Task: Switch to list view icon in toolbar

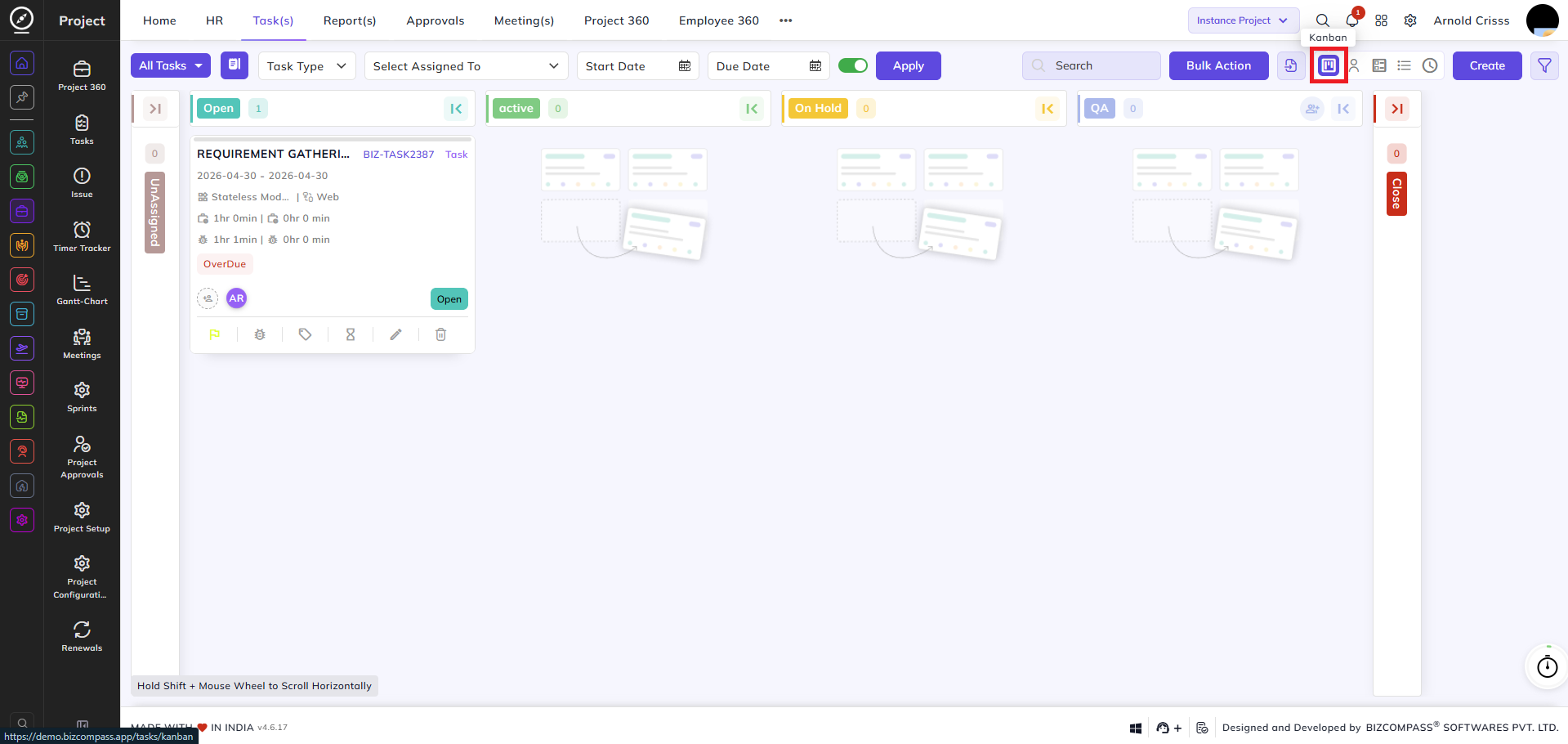Action: (x=1404, y=65)
